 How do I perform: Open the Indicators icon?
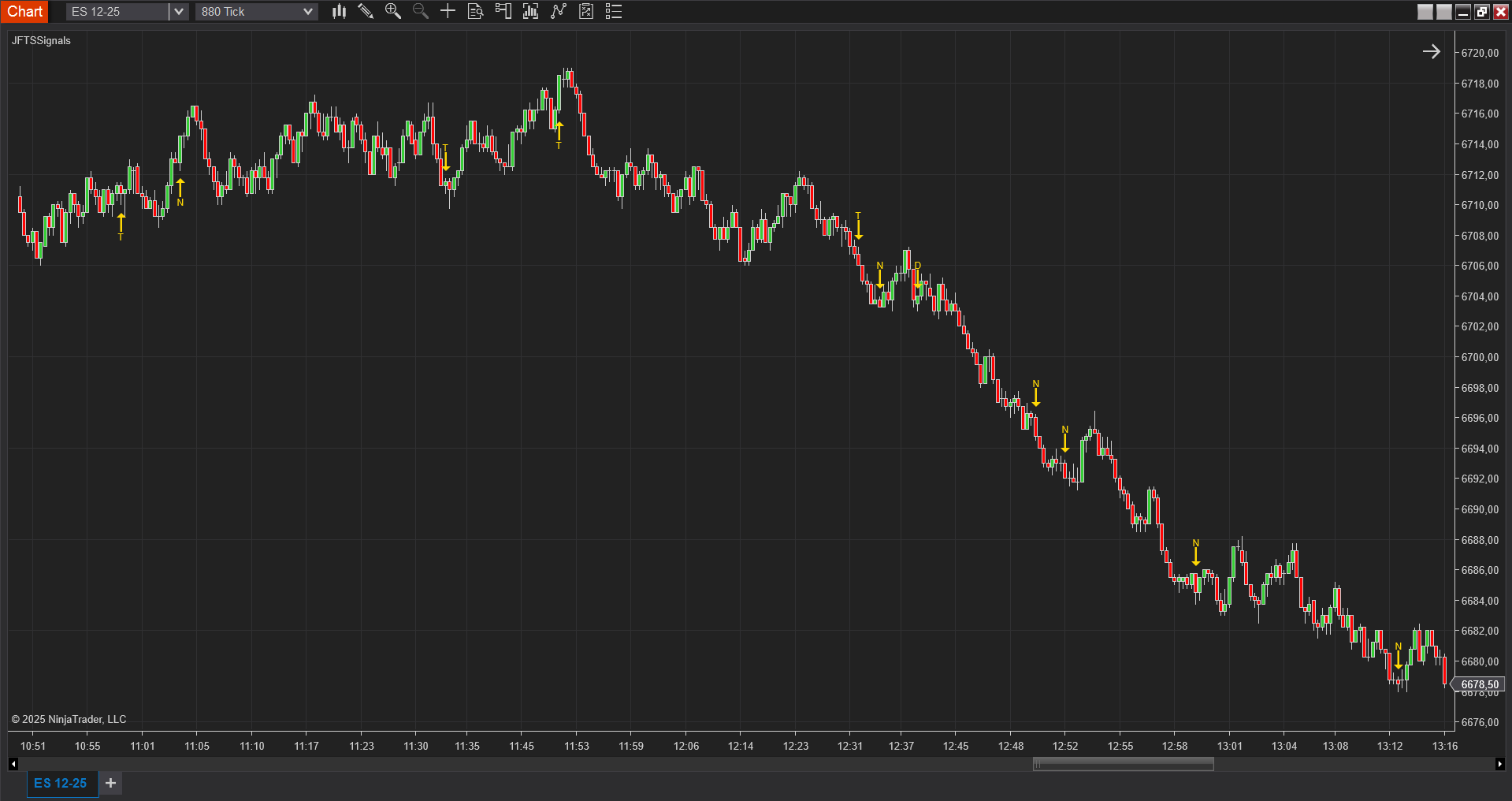(559, 11)
